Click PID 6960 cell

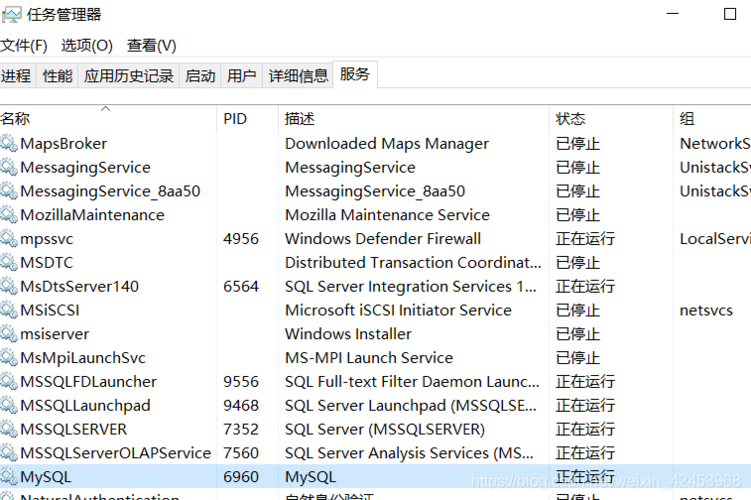(241, 477)
